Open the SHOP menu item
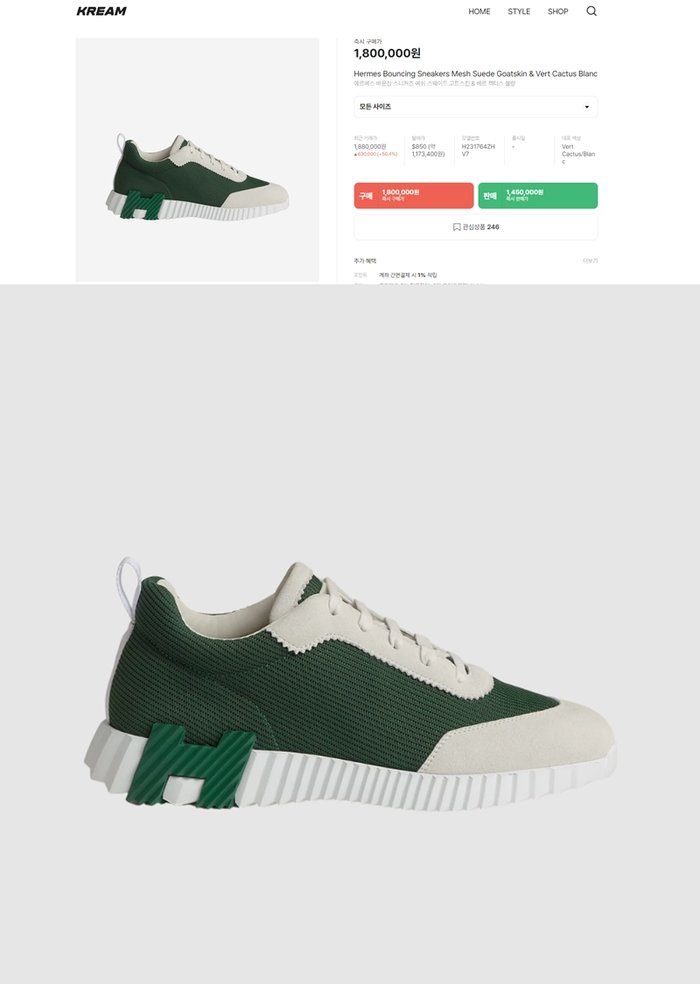The width and height of the screenshot is (700, 984). (557, 11)
